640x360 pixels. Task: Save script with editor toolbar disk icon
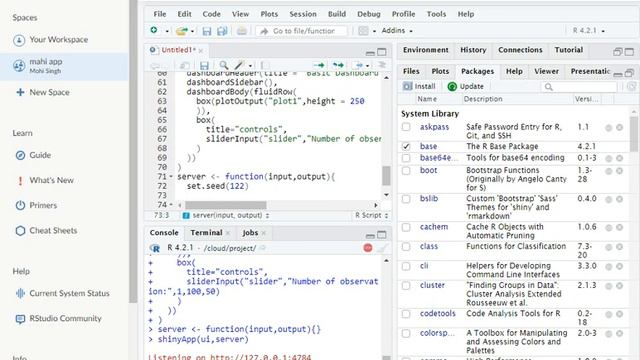pos(204,65)
